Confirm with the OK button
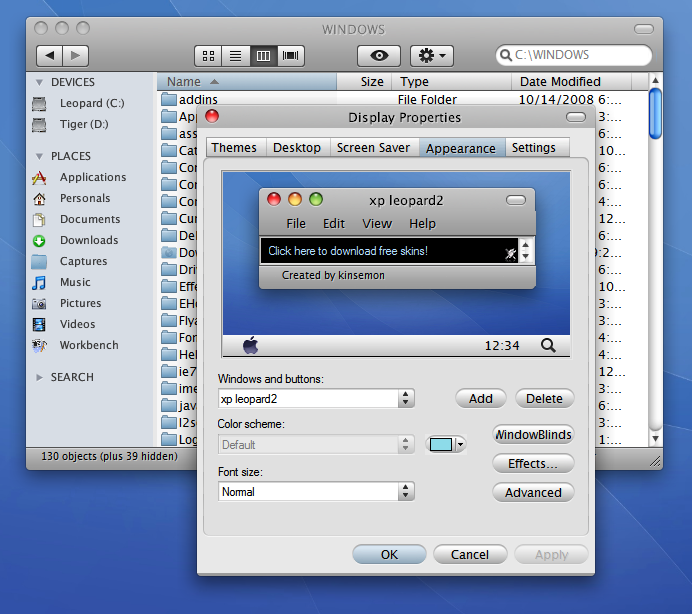 coord(389,554)
